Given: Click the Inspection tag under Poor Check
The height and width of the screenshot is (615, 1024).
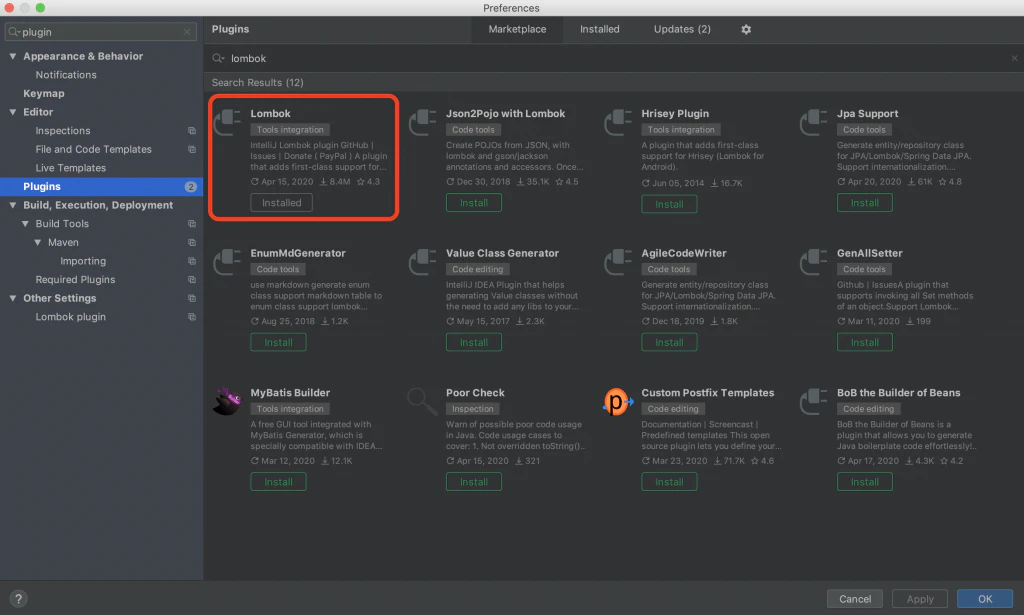Looking at the screenshot, I should (x=473, y=409).
